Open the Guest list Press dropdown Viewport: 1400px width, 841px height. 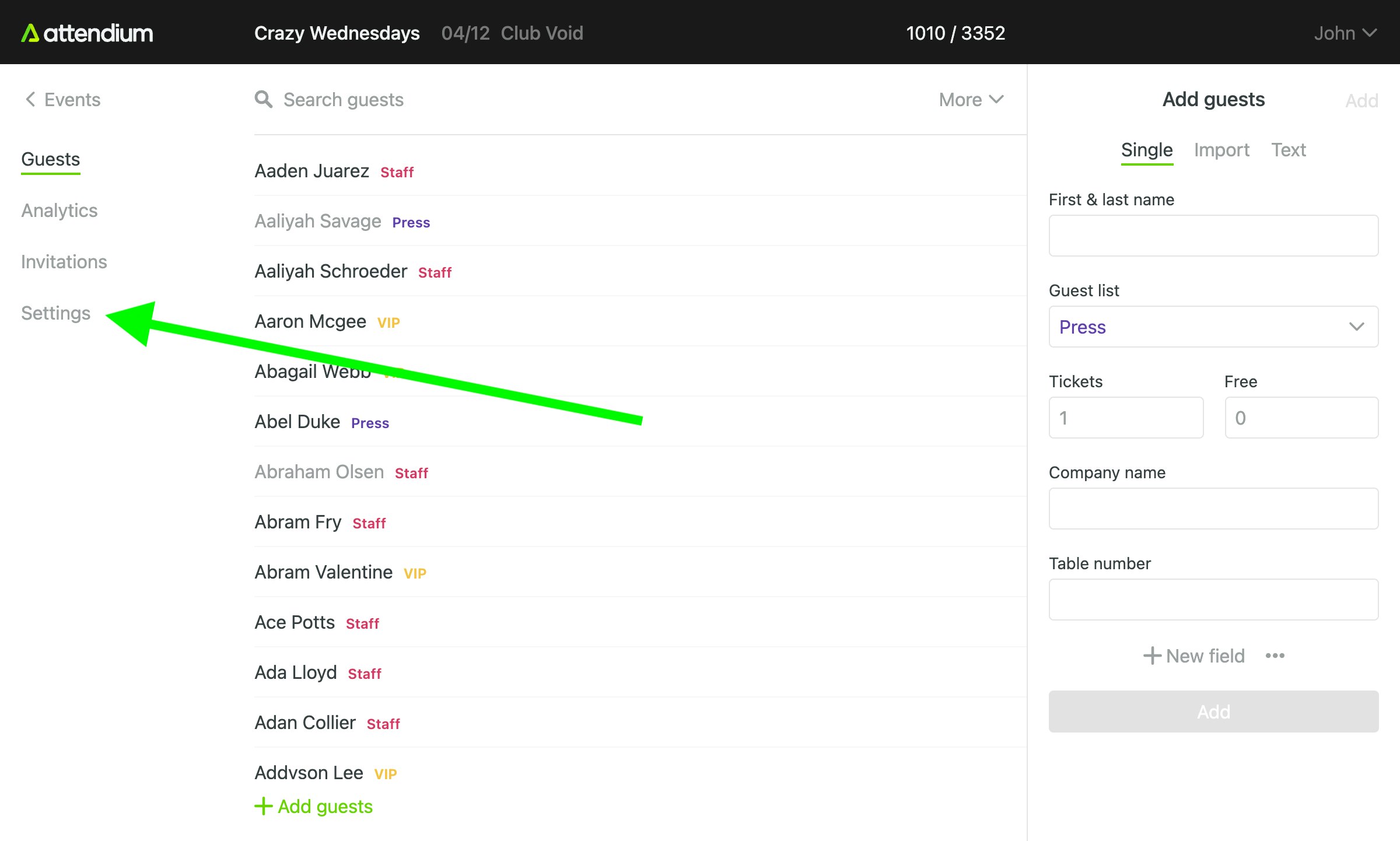[x=1213, y=327]
